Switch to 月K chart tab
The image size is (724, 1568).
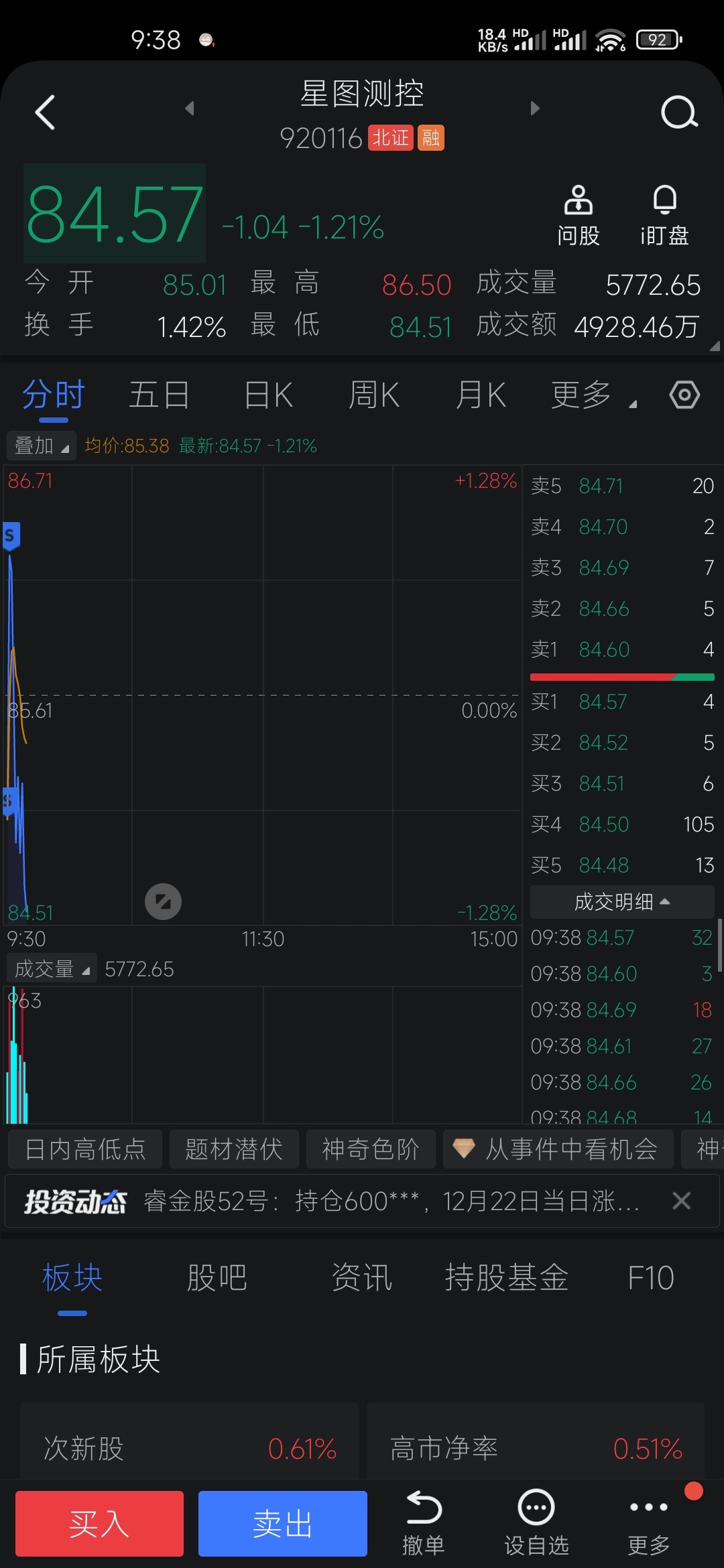point(481,395)
